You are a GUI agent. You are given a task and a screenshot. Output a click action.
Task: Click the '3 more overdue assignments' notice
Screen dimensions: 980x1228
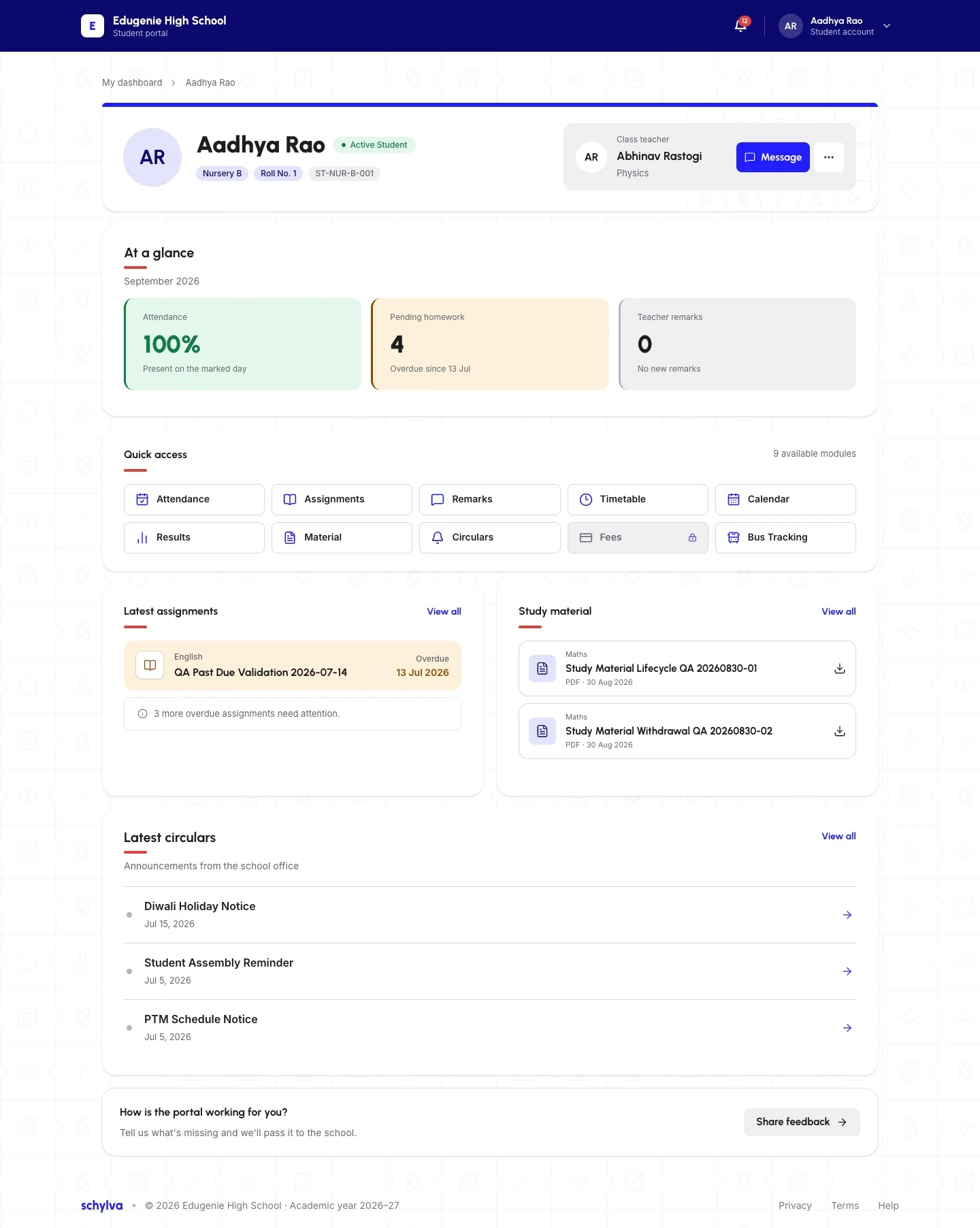(293, 714)
